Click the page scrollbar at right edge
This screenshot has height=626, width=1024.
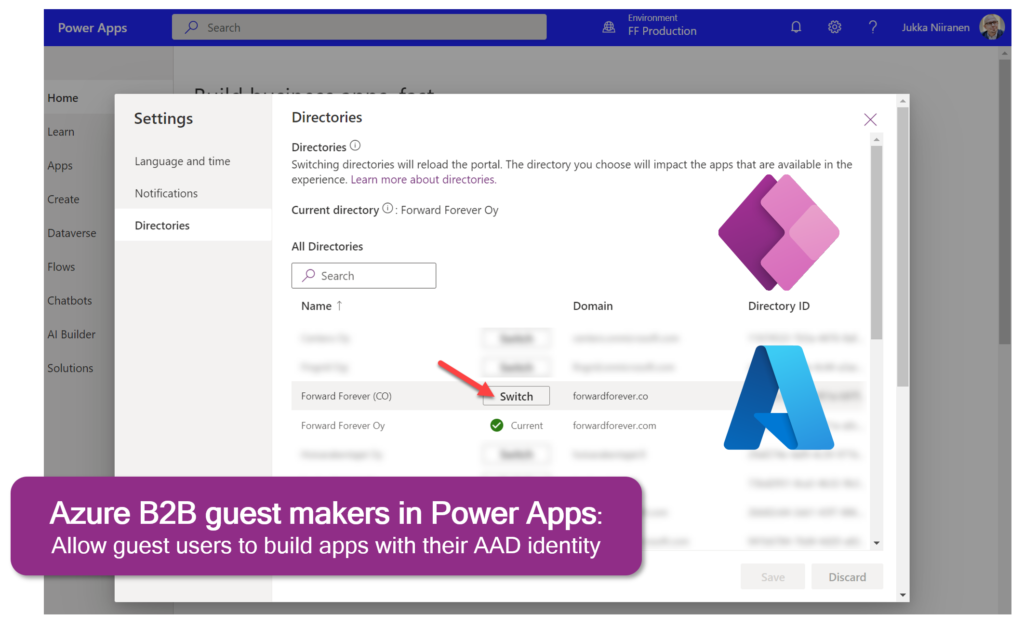click(1005, 202)
